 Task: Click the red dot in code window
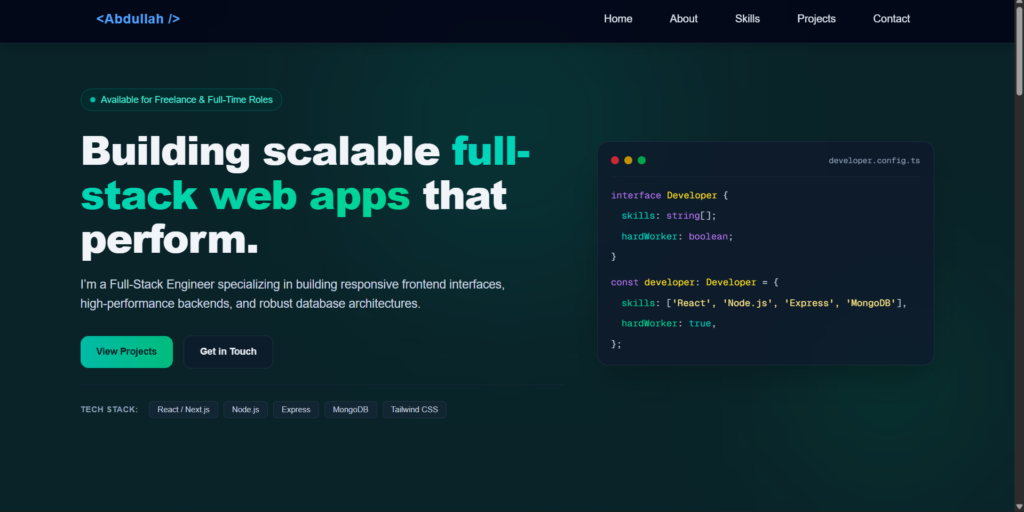coord(615,160)
